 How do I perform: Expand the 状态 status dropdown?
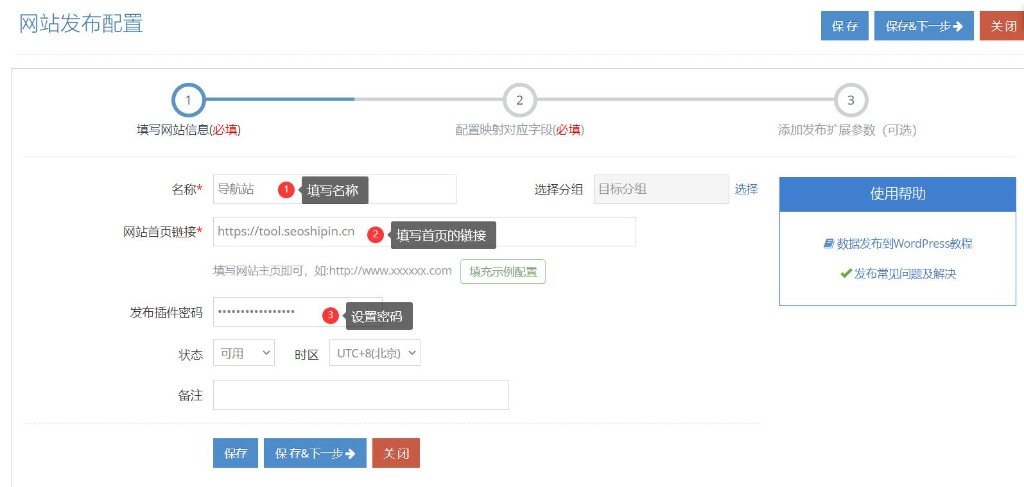pyautogui.click(x=244, y=353)
